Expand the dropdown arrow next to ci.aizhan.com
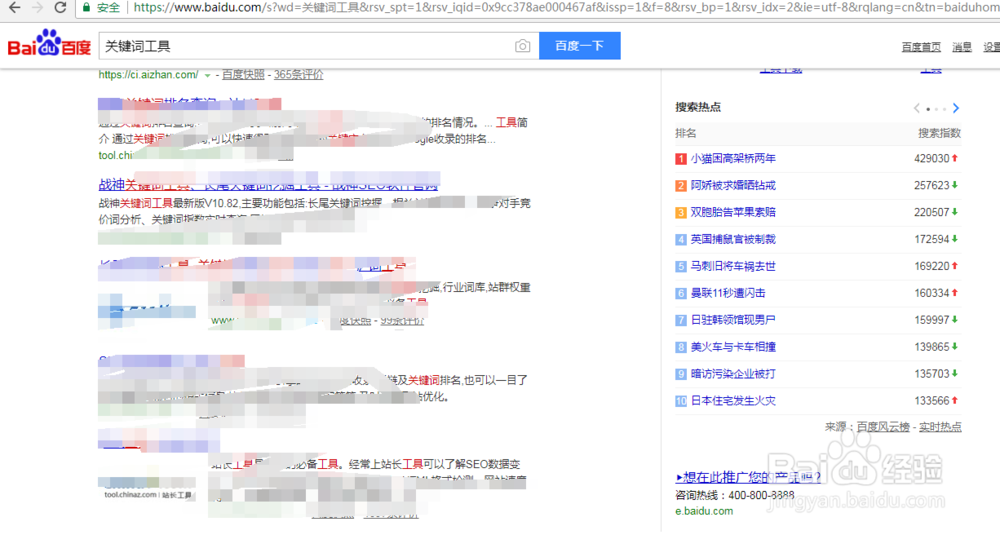The height and width of the screenshot is (535, 1000). [x=207, y=75]
